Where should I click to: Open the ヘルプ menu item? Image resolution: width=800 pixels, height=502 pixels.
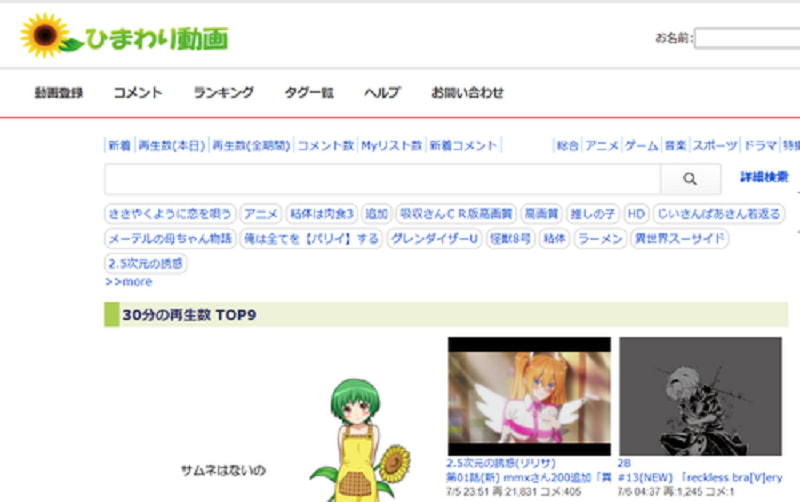point(382,92)
